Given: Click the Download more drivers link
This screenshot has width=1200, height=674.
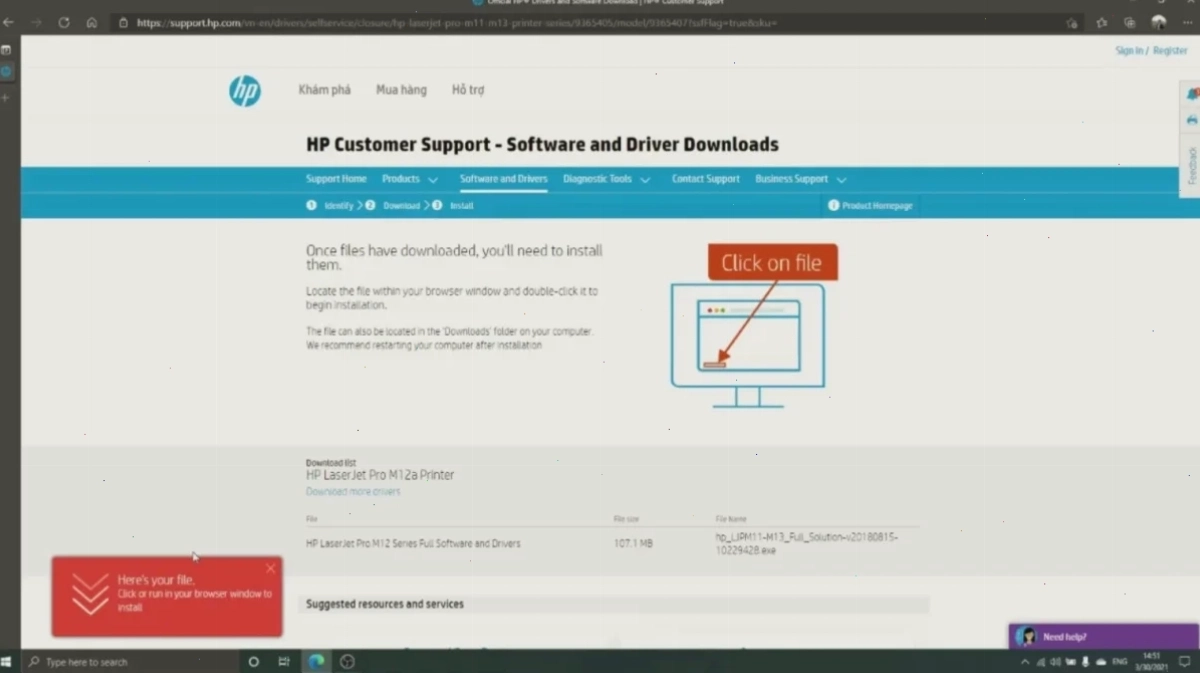Looking at the screenshot, I should coord(353,492).
